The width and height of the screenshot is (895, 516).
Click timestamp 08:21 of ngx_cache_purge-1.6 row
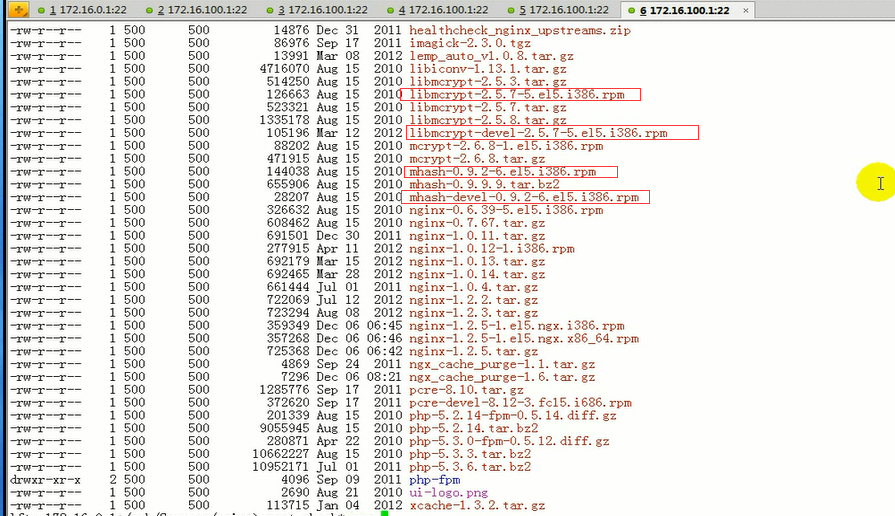coord(384,377)
